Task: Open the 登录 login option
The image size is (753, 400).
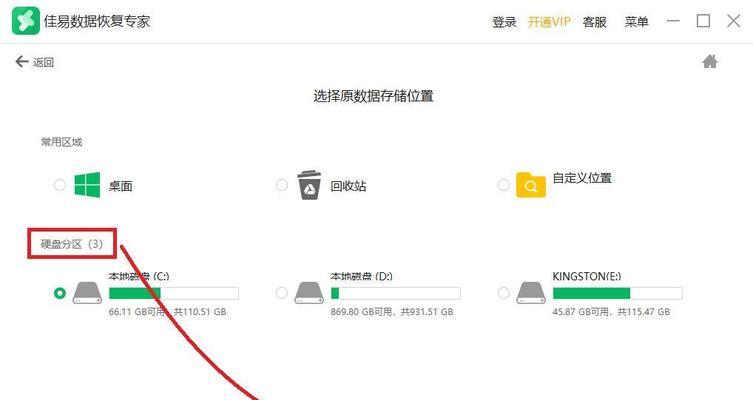Action: coord(504,22)
